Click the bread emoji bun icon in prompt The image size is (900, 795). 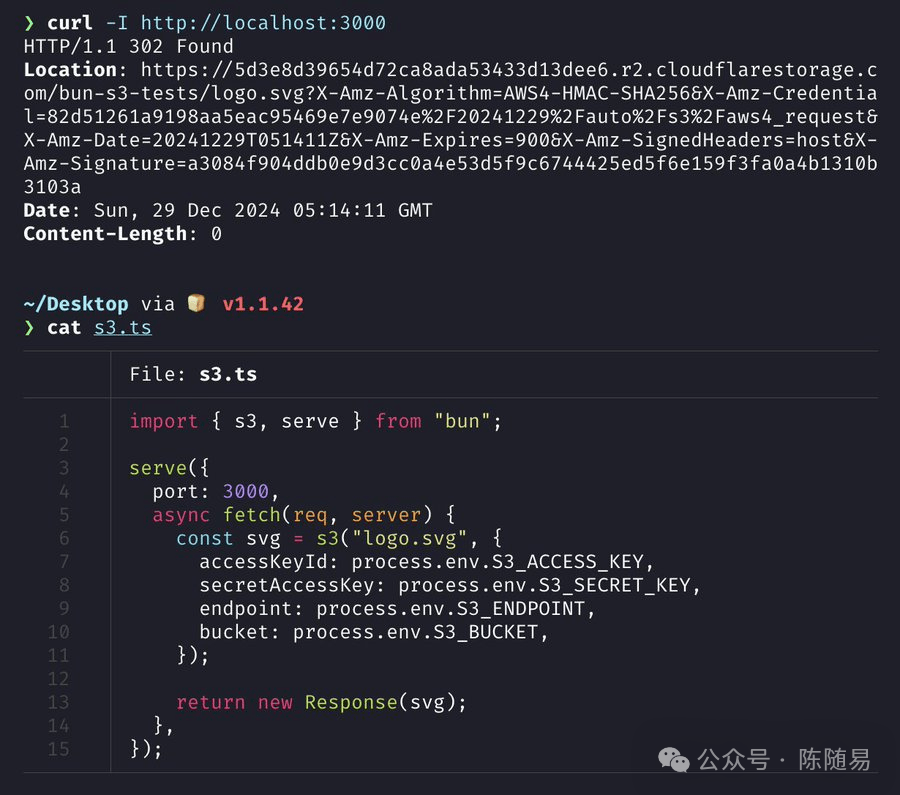[196, 303]
